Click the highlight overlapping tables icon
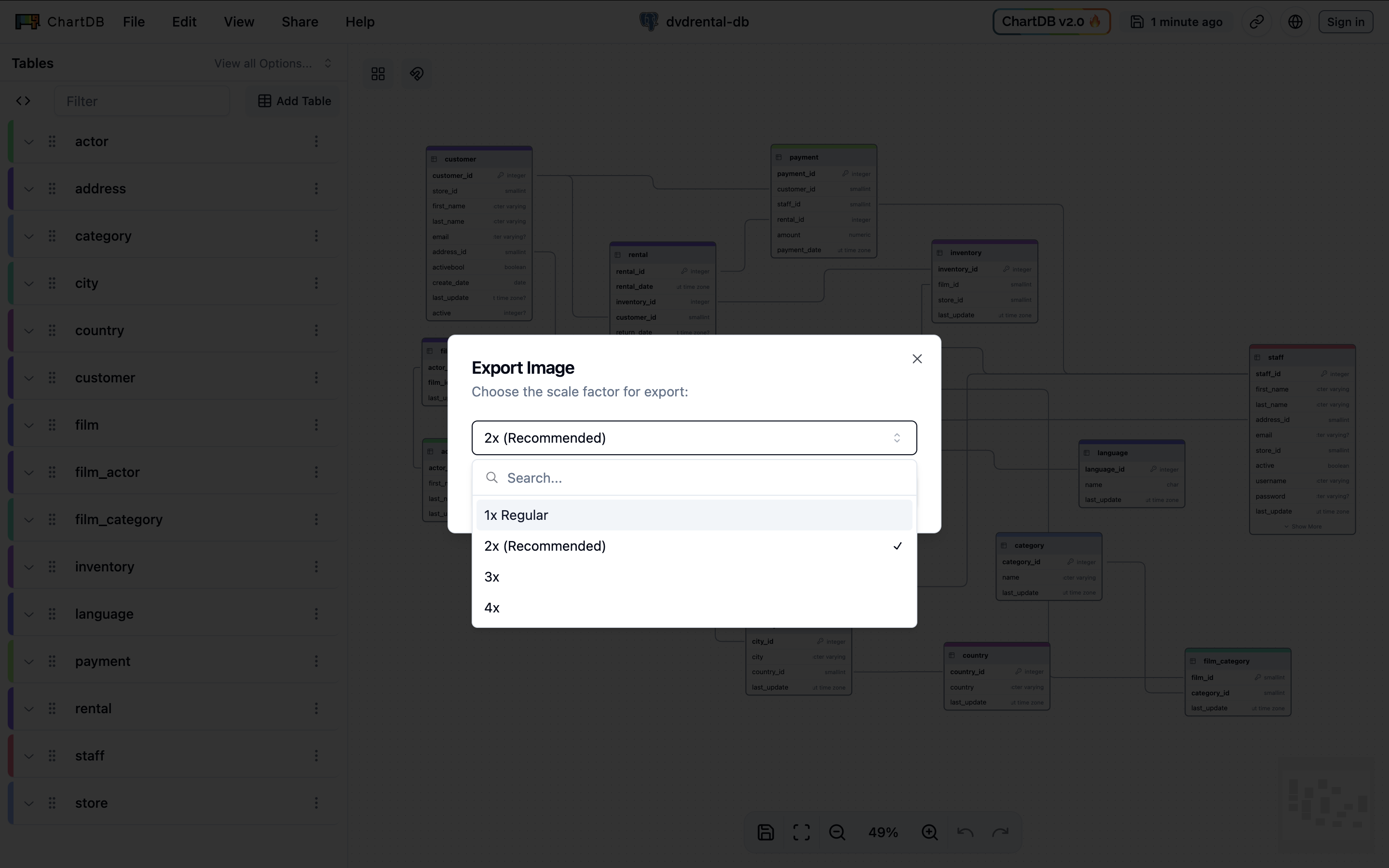Viewport: 1389px width, 868px height. click(x=417, y=74)
